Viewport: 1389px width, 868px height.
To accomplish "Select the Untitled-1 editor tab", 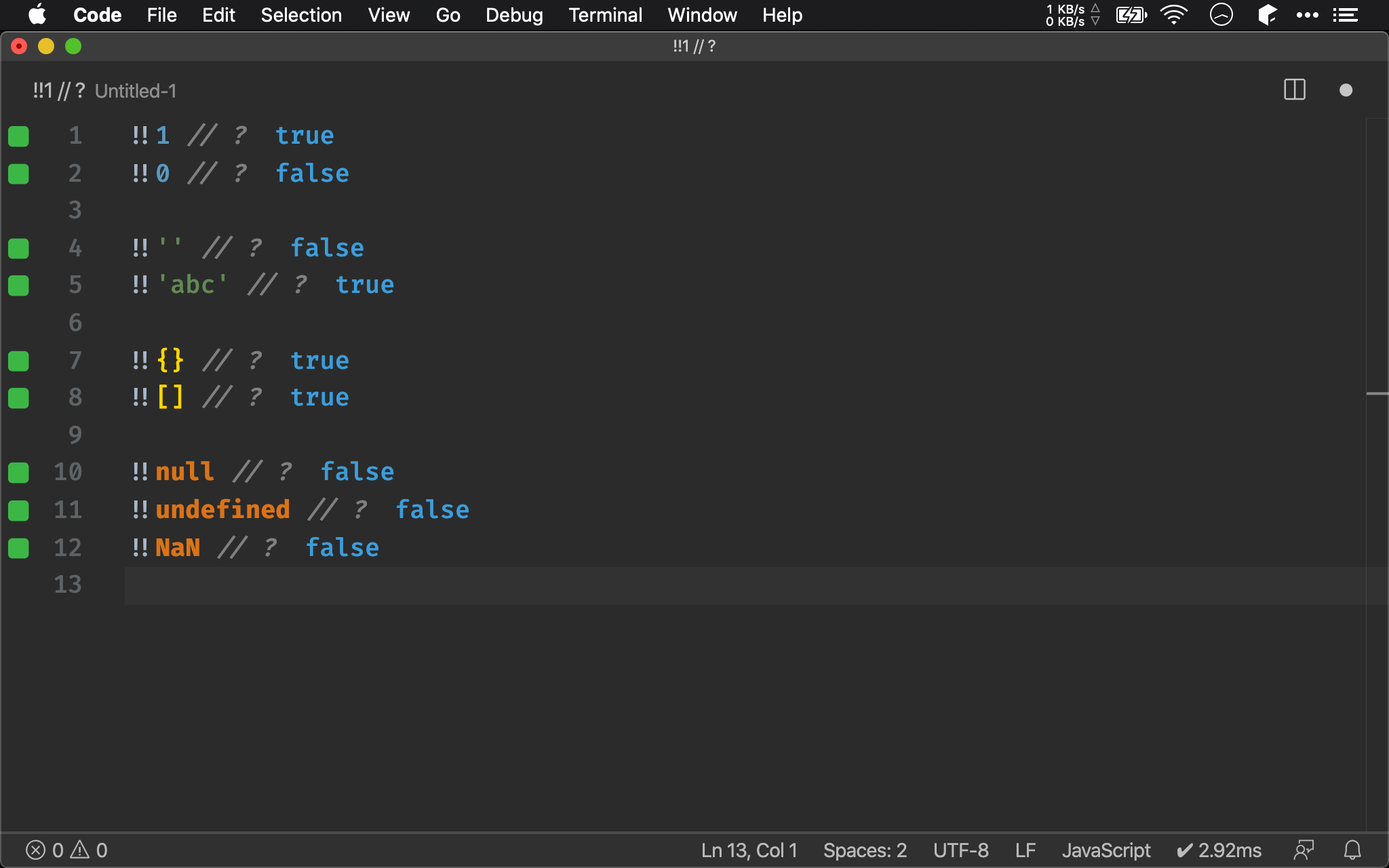I will pos(105,90).
